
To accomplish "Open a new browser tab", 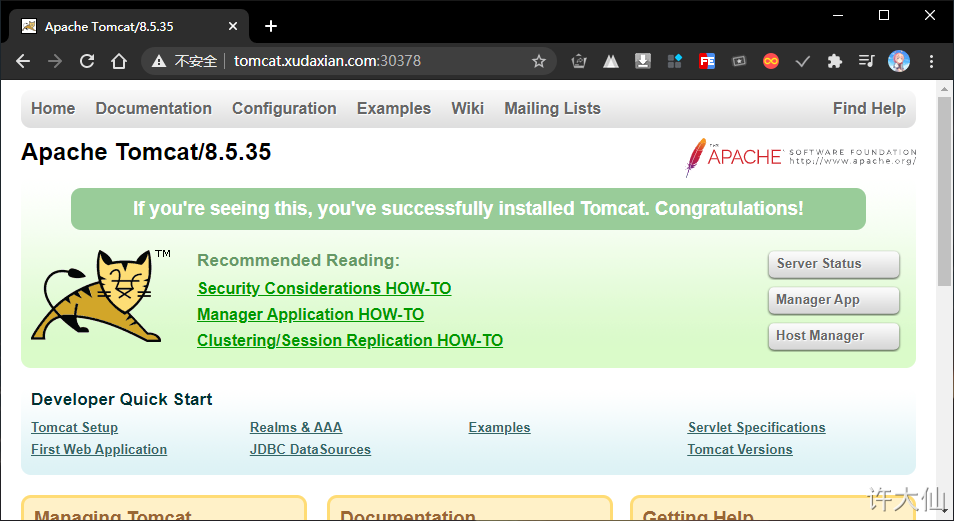I will coord(271,26).
